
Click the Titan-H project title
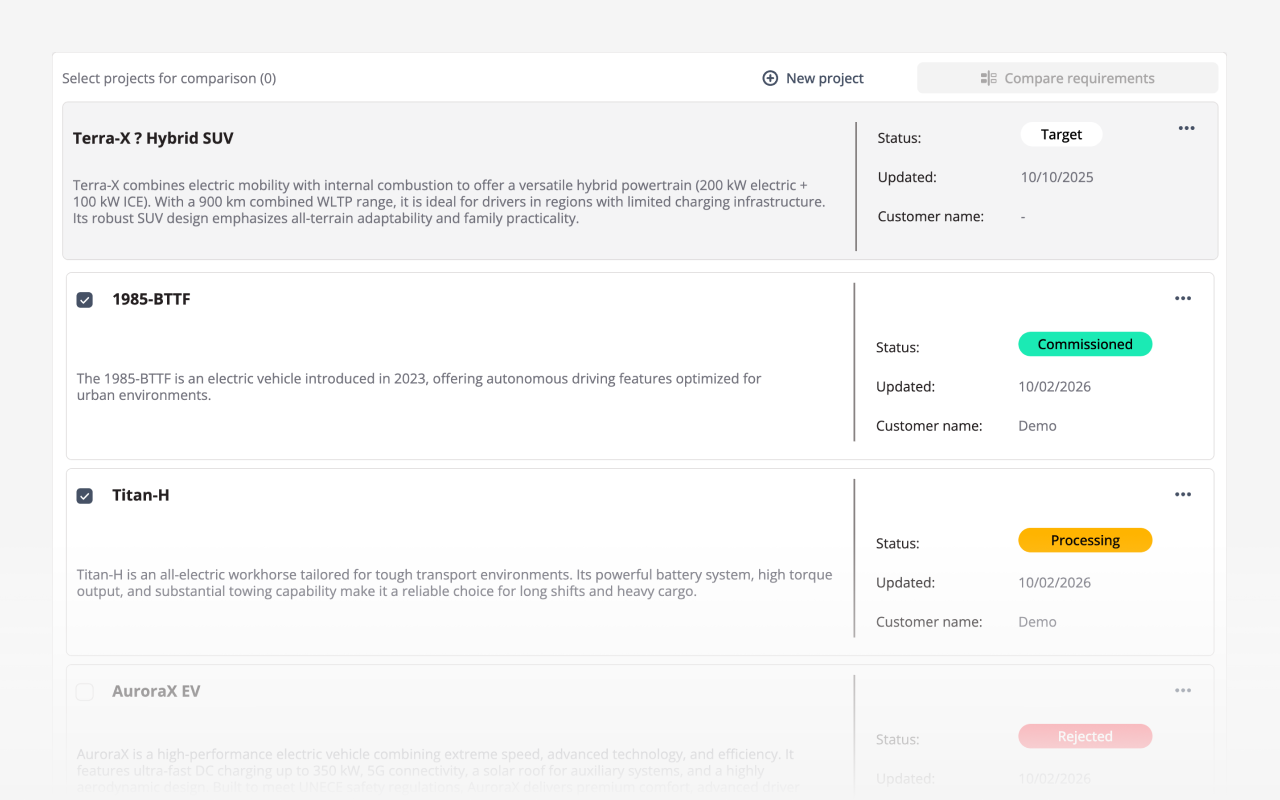pyautogui.click(x=140, y=494)
